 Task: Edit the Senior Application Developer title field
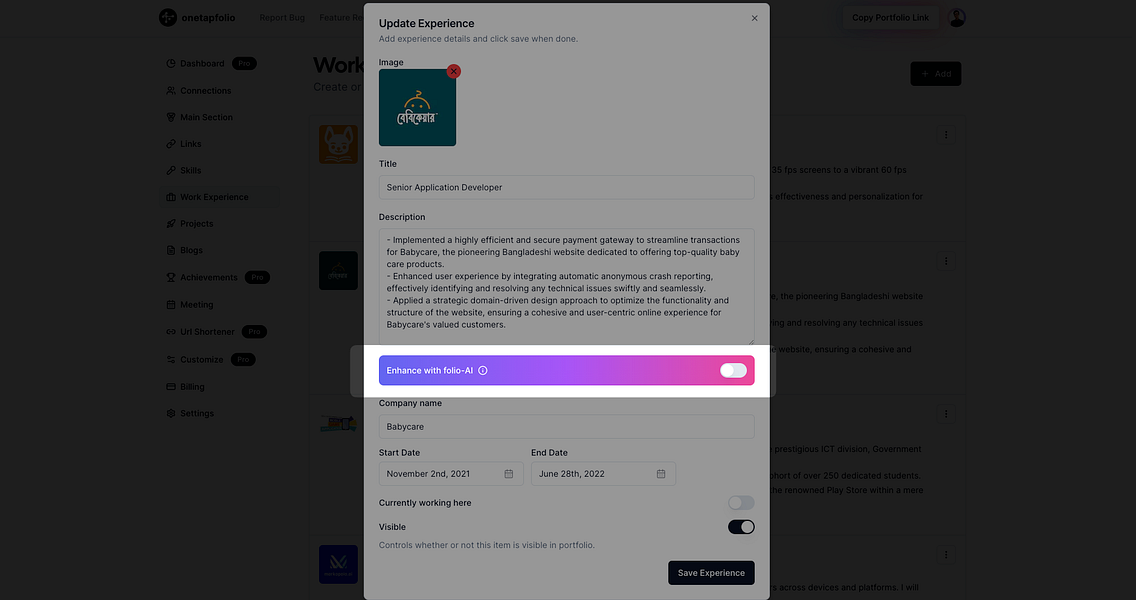point(566,187)
